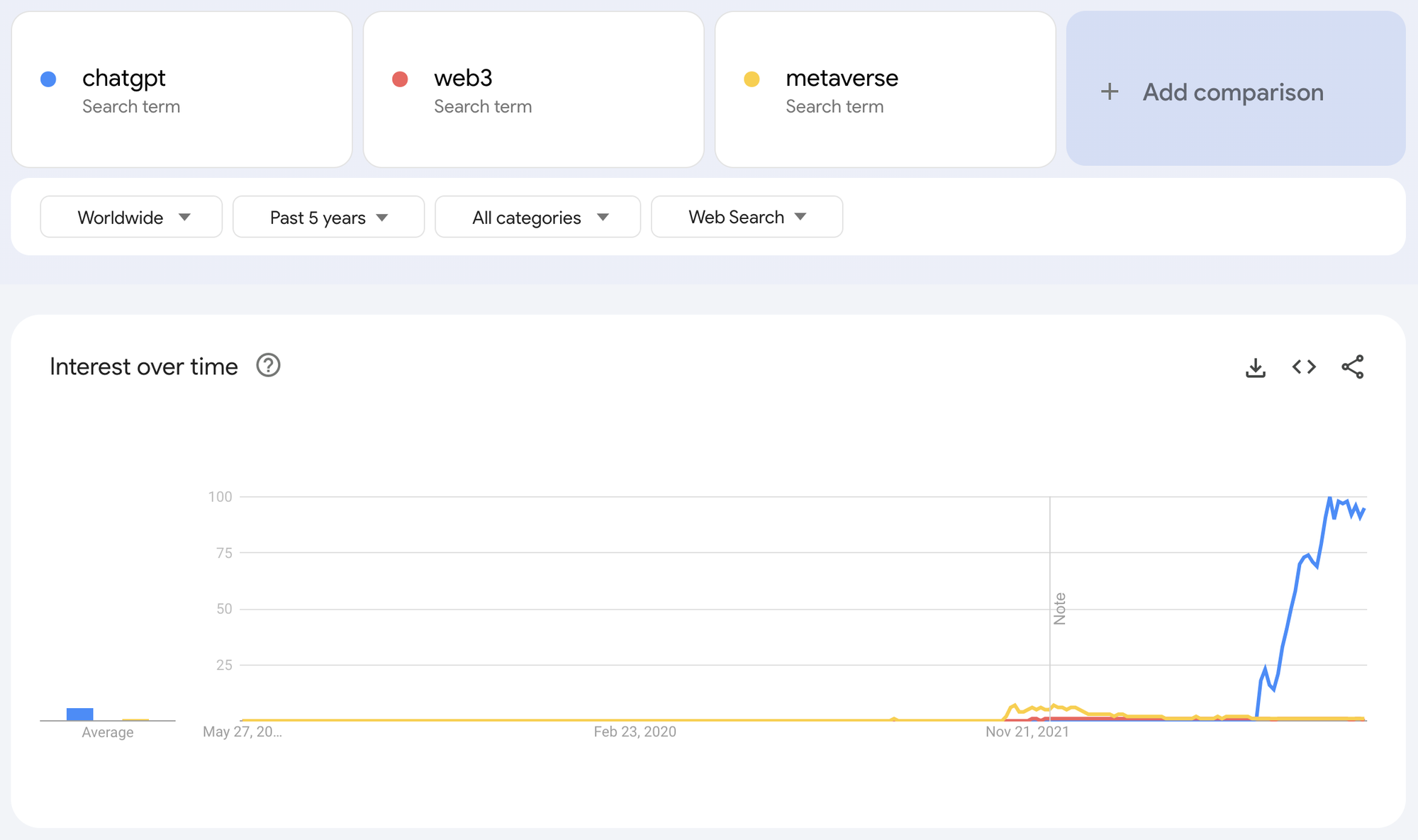Open the Web Search type dropdown
This screenshot has height=840, width=1418.
[x=747, y=217]
